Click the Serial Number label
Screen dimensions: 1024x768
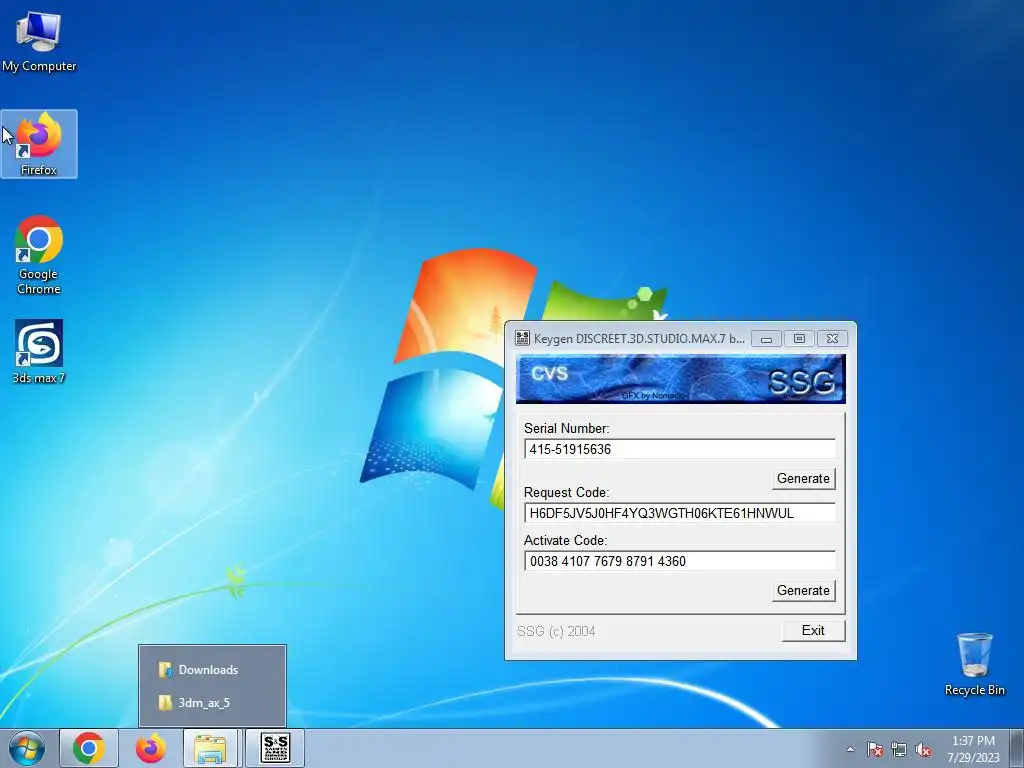pyautogui.click(x=566, y=428)
